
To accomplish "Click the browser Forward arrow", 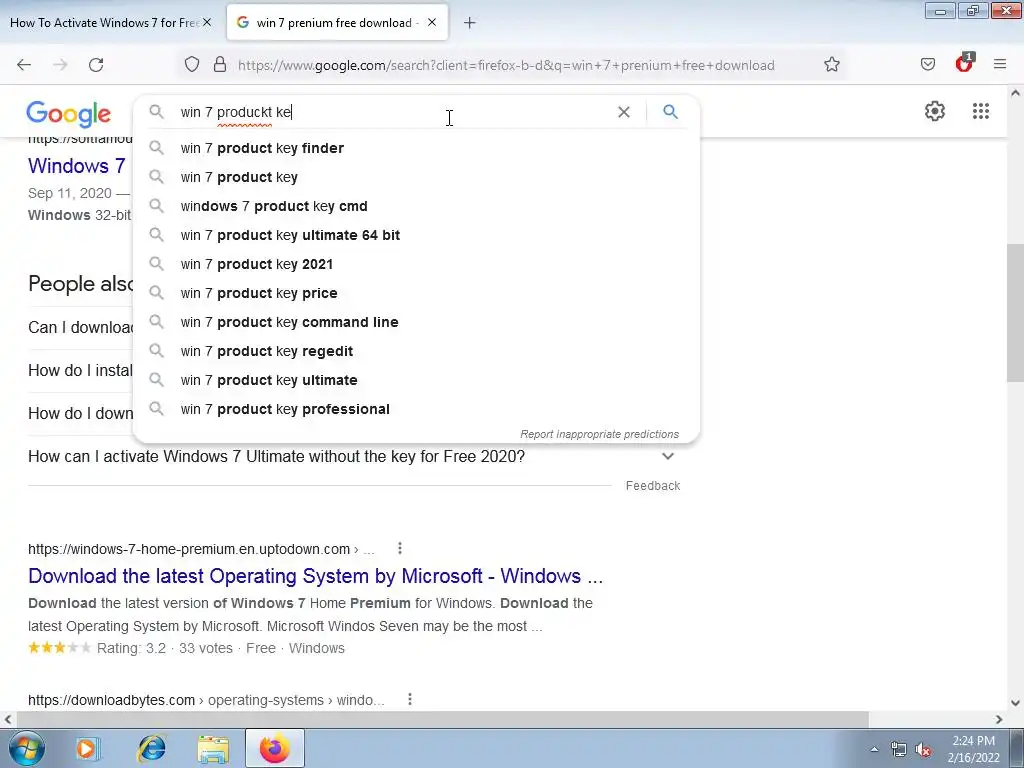I will pos(60,65).
